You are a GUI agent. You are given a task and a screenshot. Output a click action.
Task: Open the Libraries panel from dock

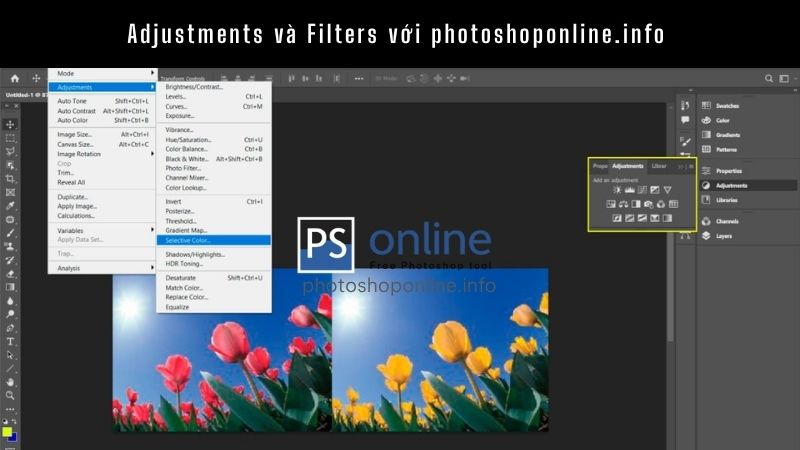tap(720, 200)
